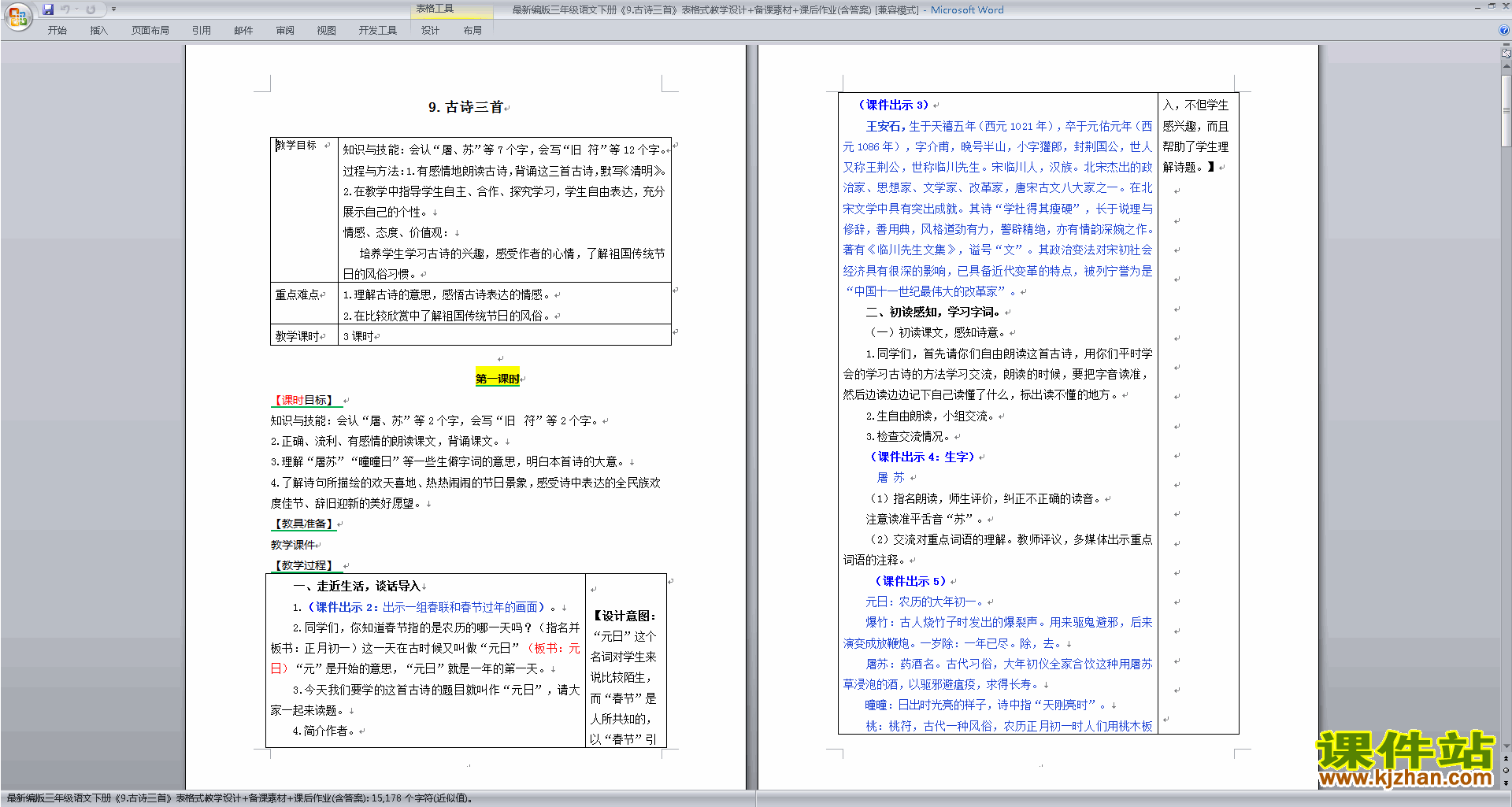Click the scrollbar up arrow
The width and height of the screenshot is (1512, 807).
[x=1506, y=68]
